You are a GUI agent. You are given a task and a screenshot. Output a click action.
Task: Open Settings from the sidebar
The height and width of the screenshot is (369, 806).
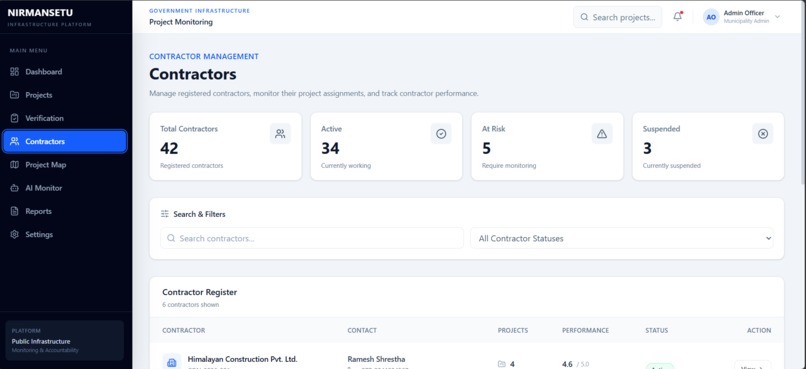click(65, 234)
